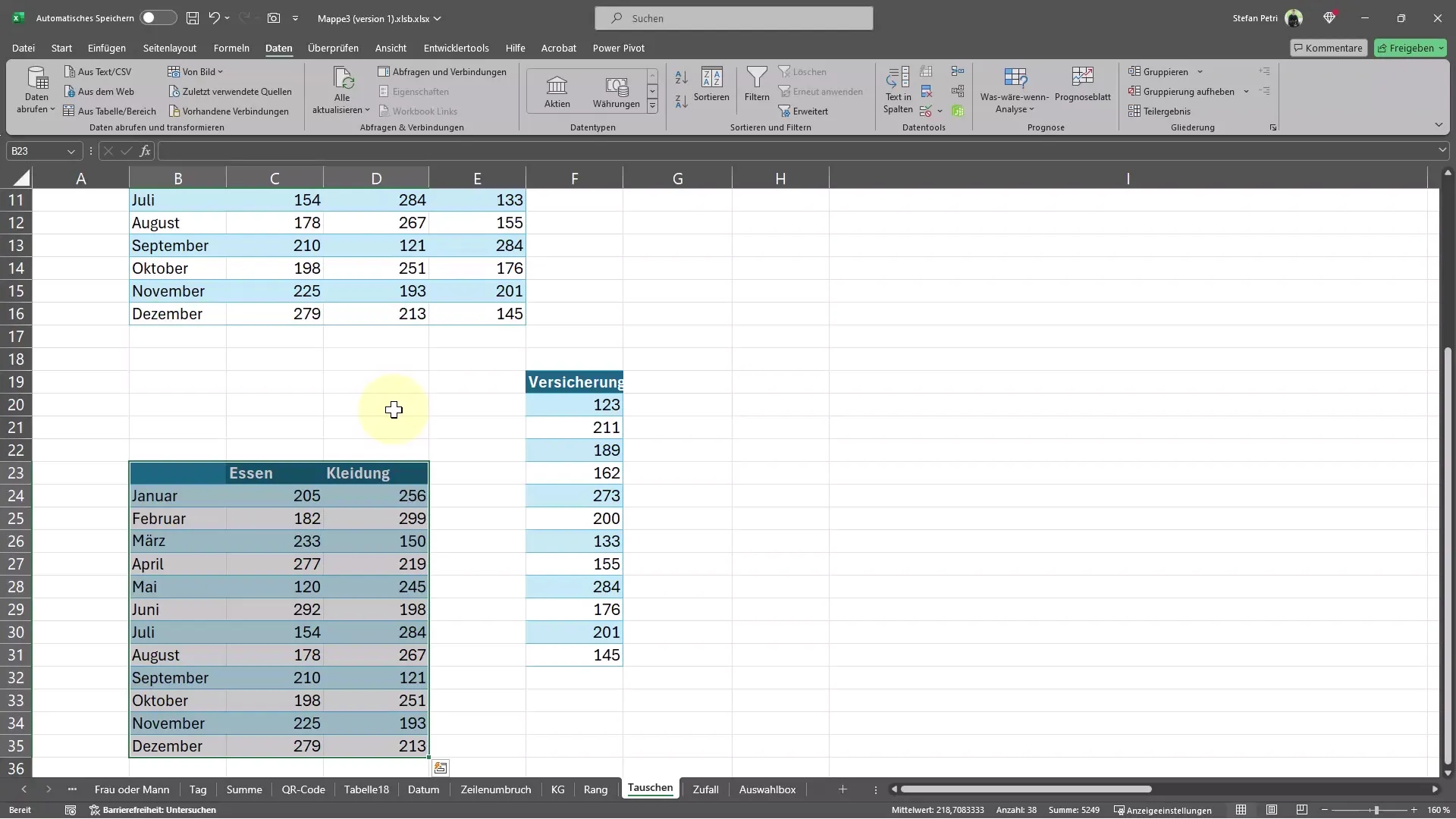1456x819 pixels.
Task: Click the green Datenmodell verwalten icon
Action: pos(958,111)
